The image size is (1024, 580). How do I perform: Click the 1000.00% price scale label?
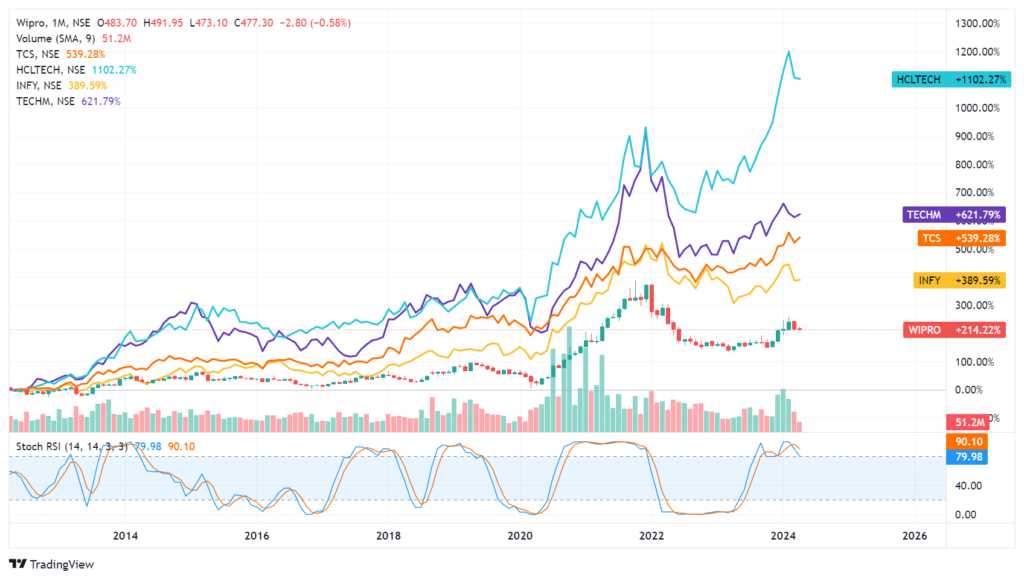977,108
